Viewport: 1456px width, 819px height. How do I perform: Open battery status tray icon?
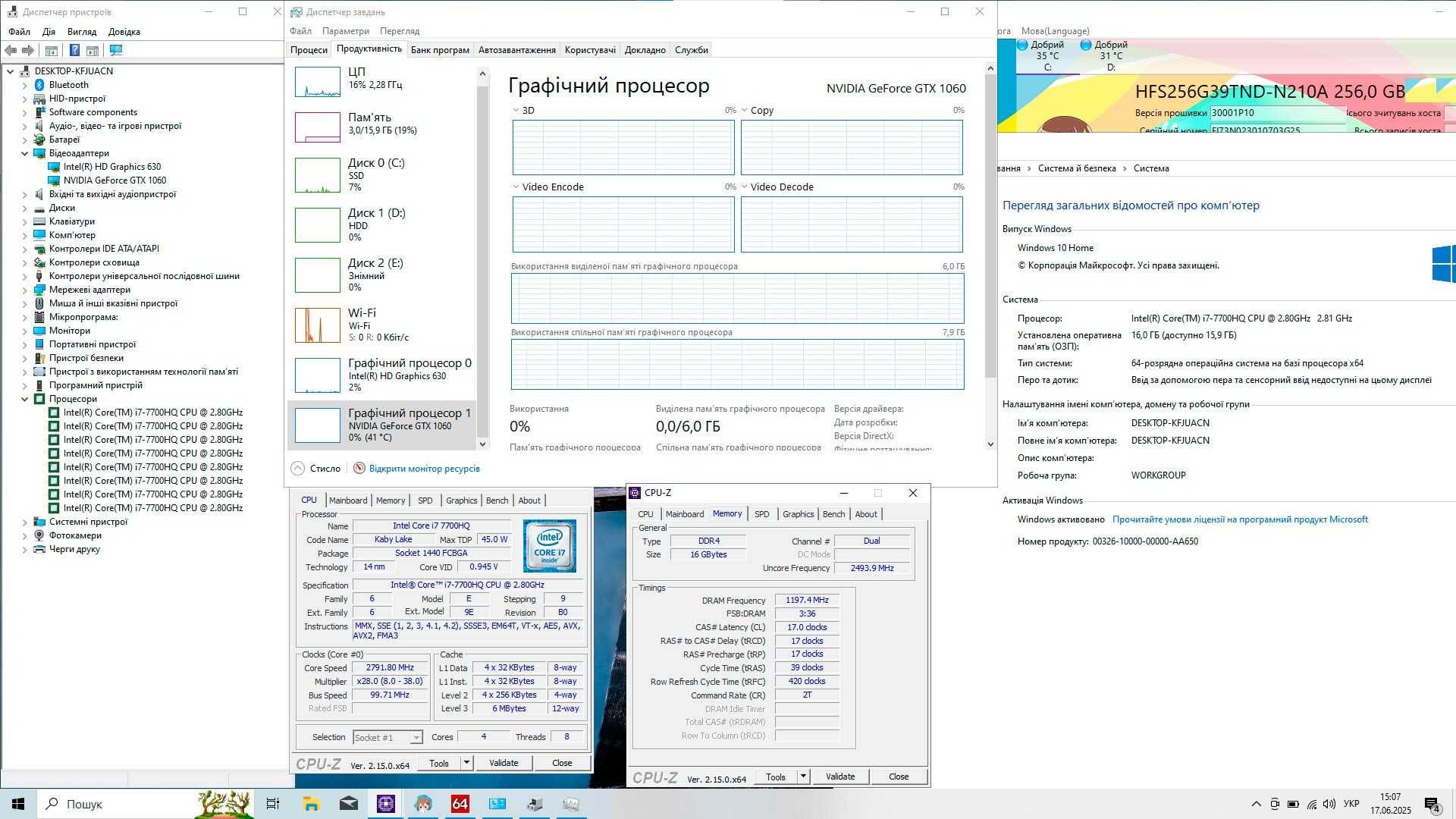point(1293,804)
